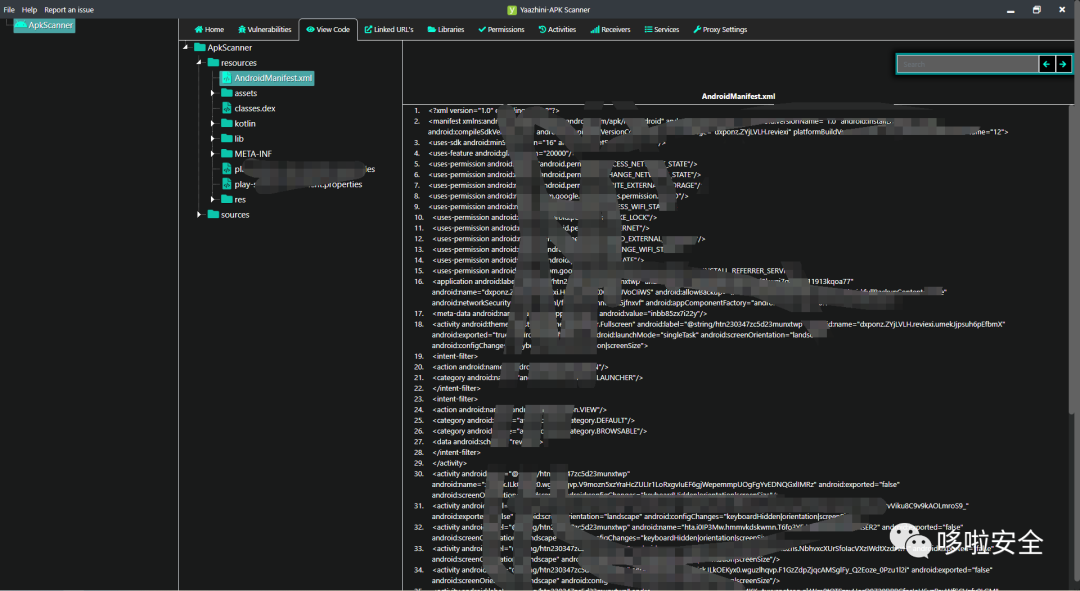Switch to the Services tab
The image size is (1080, 591).
tap(661, 30)
